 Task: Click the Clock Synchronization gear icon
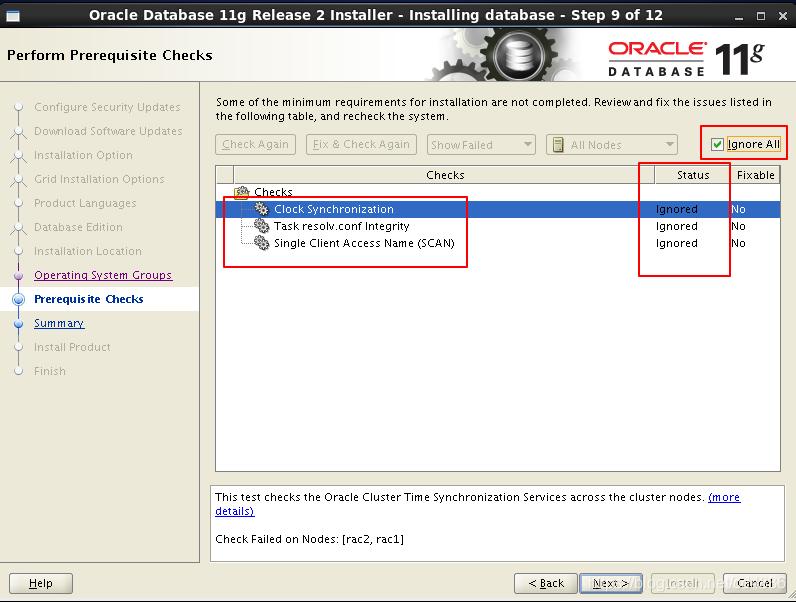click(261, 209)
